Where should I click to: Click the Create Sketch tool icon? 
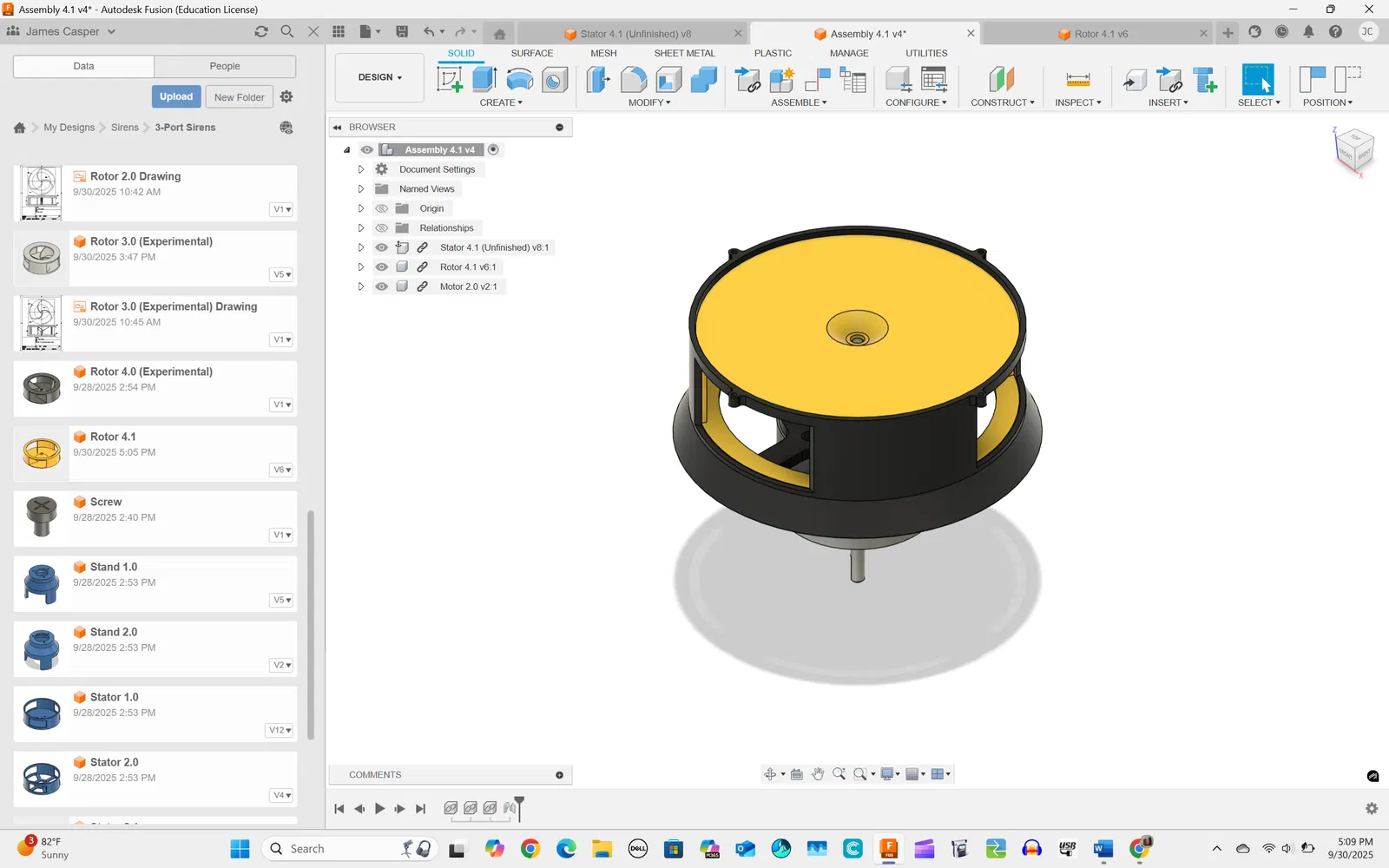[450, 80]
